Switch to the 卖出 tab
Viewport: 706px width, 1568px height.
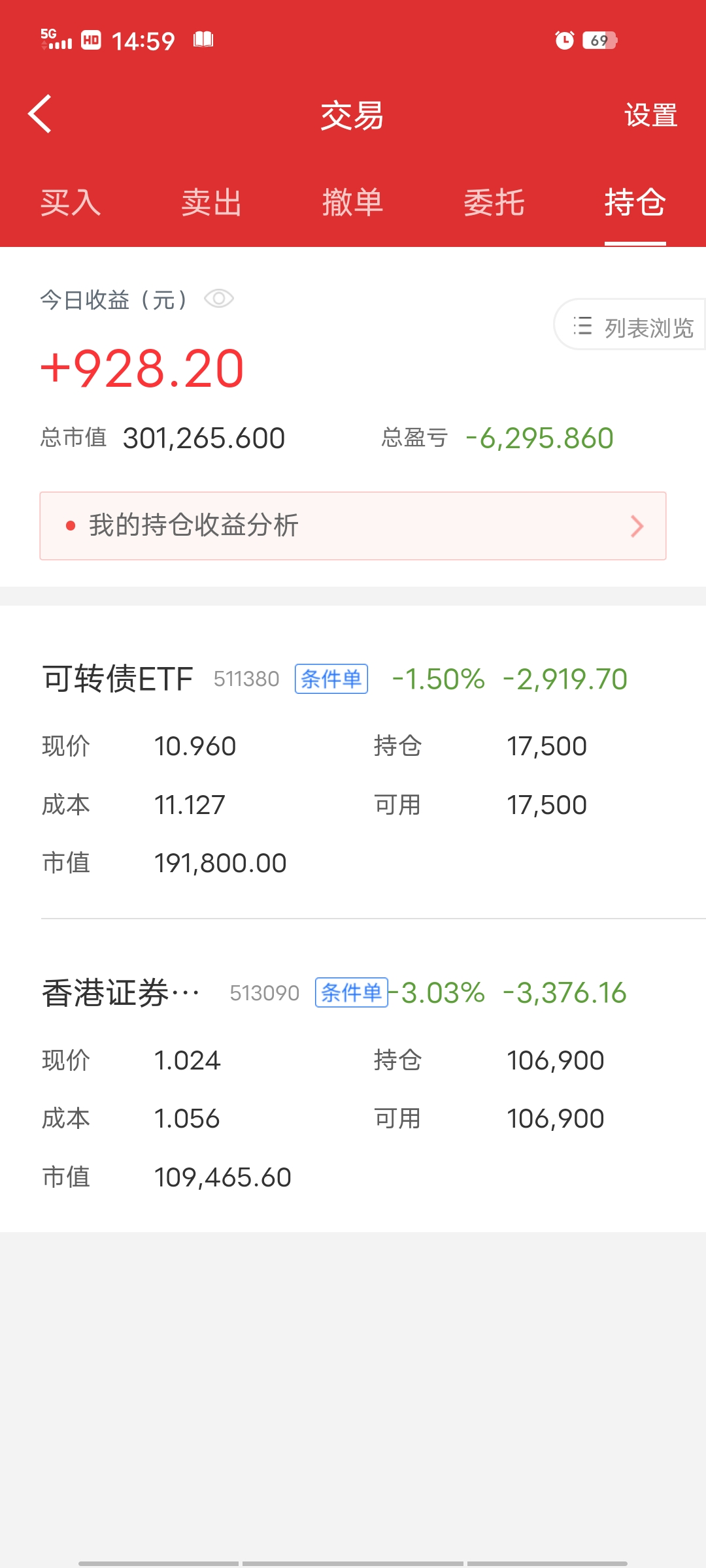pyautogui.click(x=212, y=203)
